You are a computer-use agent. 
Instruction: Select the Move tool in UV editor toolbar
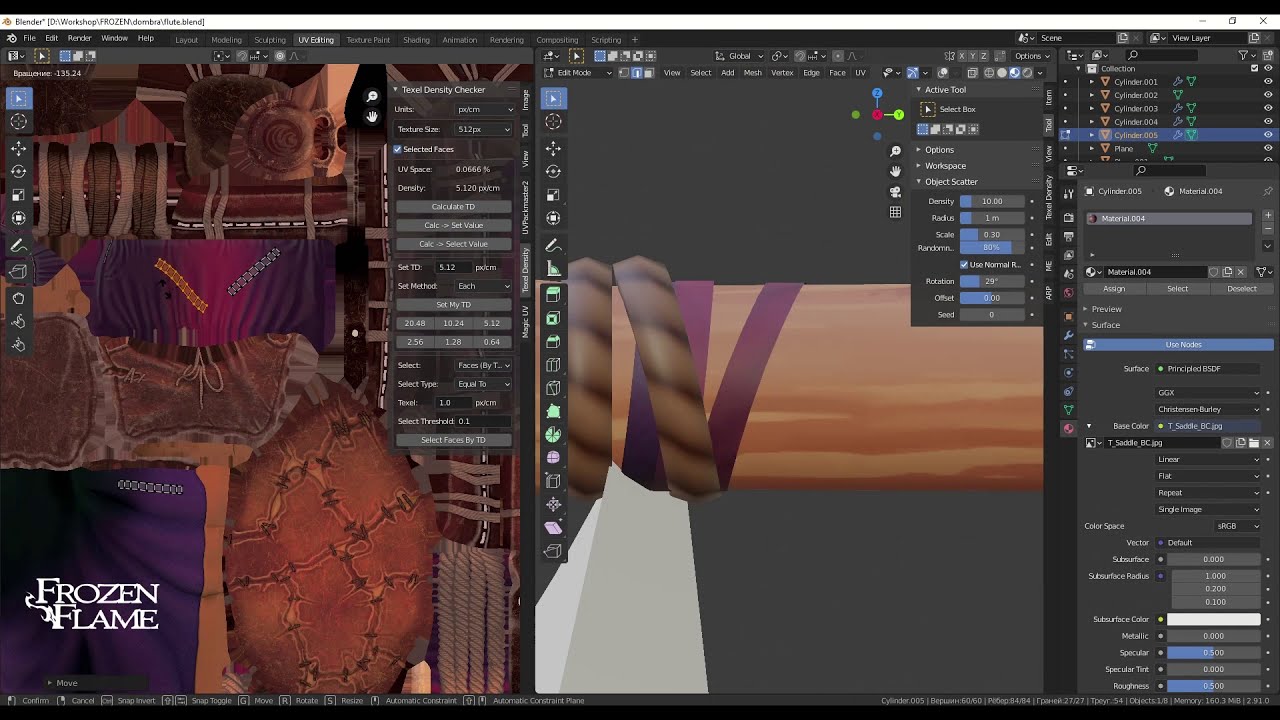coord(19,148)
